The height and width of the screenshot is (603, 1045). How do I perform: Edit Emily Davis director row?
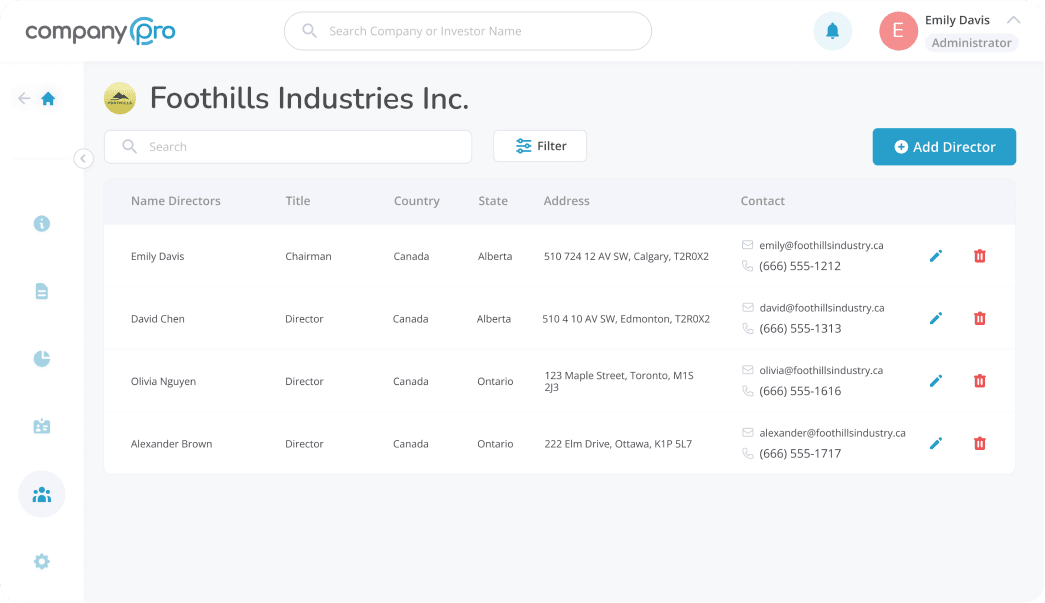pyautogui.click(x=936, y=256)
